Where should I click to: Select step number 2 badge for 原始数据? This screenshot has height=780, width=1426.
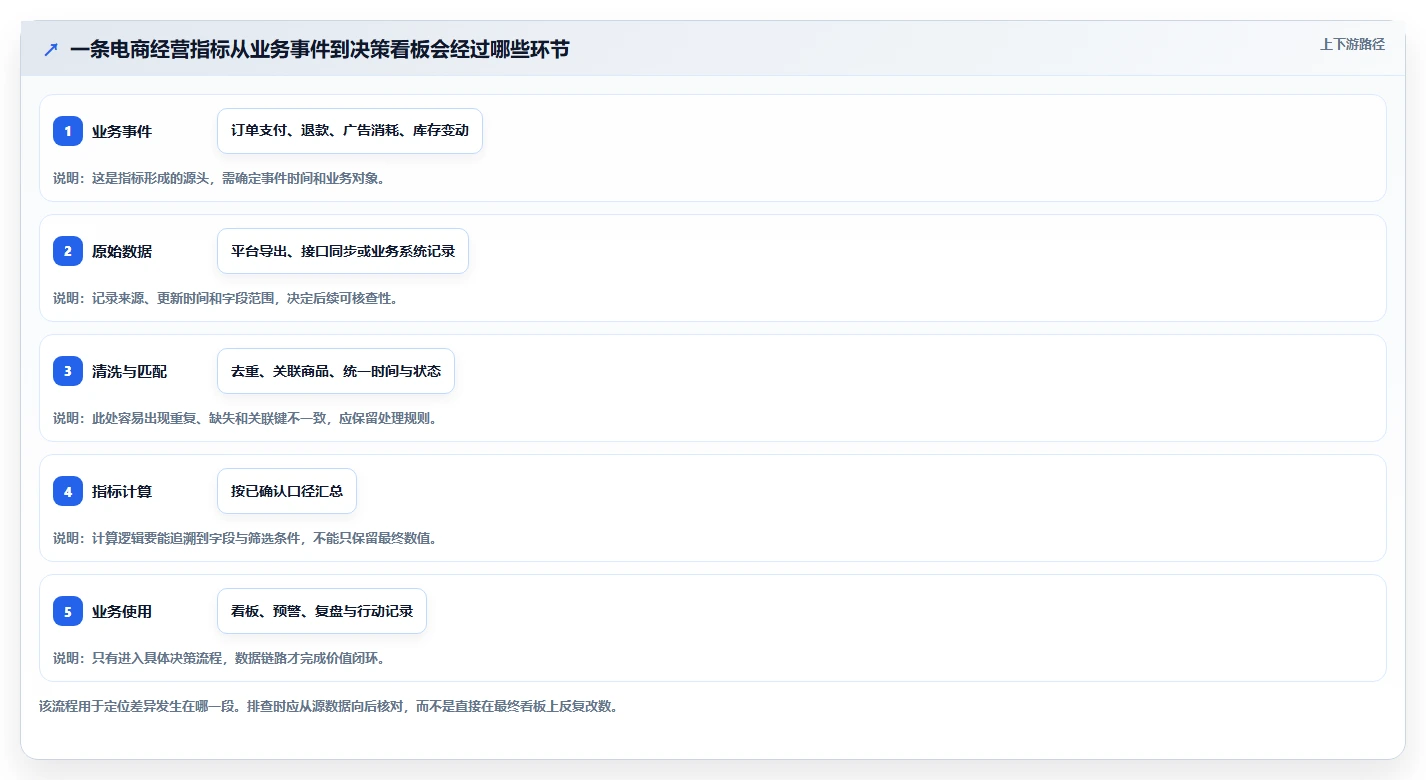68,251
